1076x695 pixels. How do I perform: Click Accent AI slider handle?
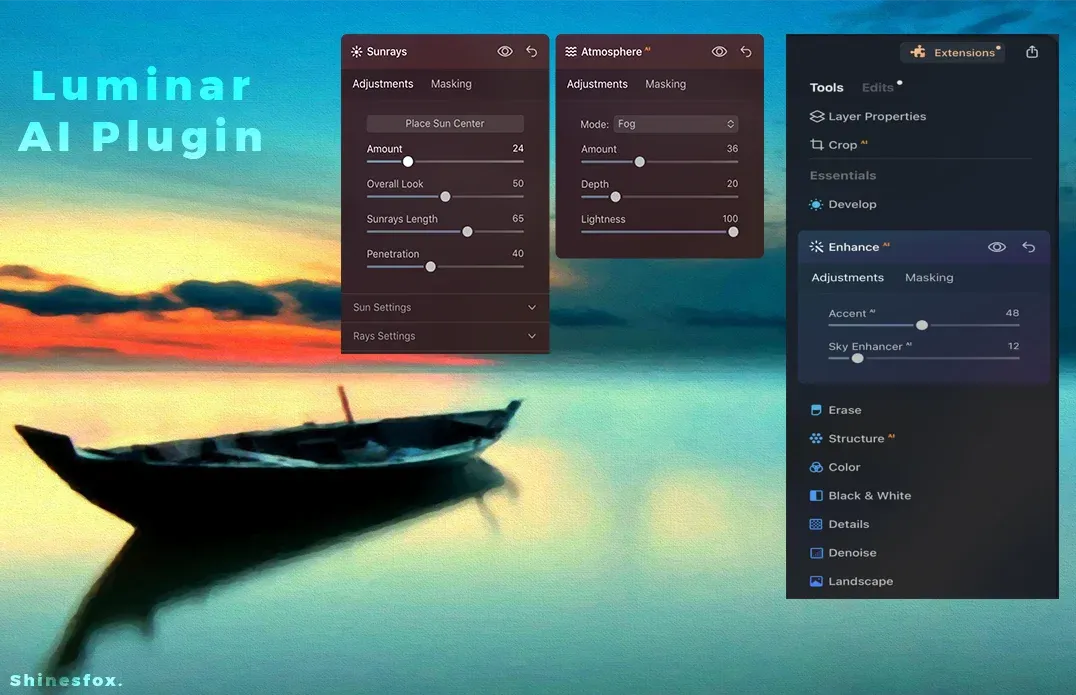click(922, 325)
